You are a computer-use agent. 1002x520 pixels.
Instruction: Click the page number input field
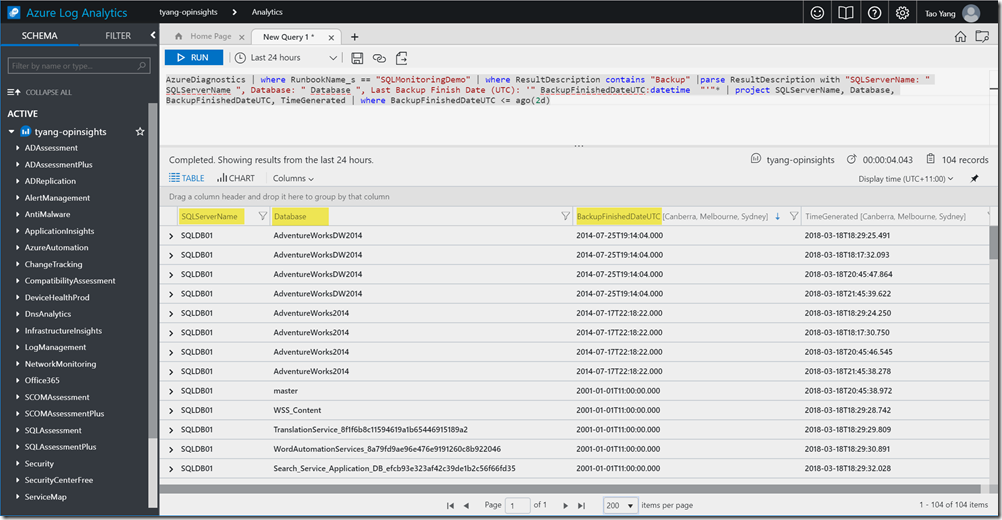[x=517, y=505]
